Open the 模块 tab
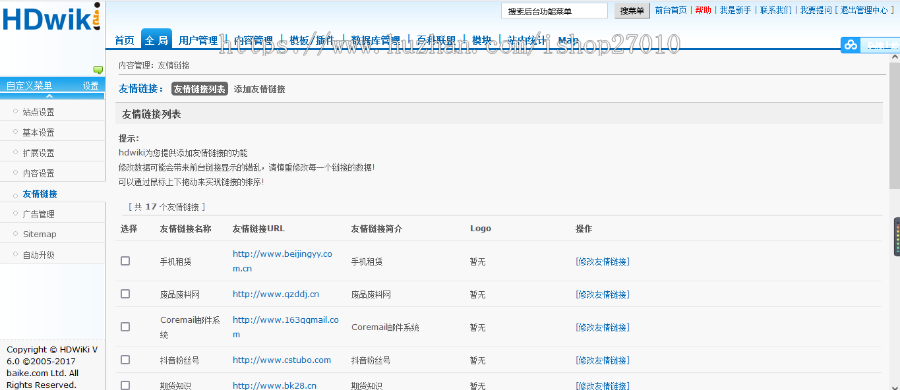Viewport: 900px width, 390px height. click(x=482, y=41)
